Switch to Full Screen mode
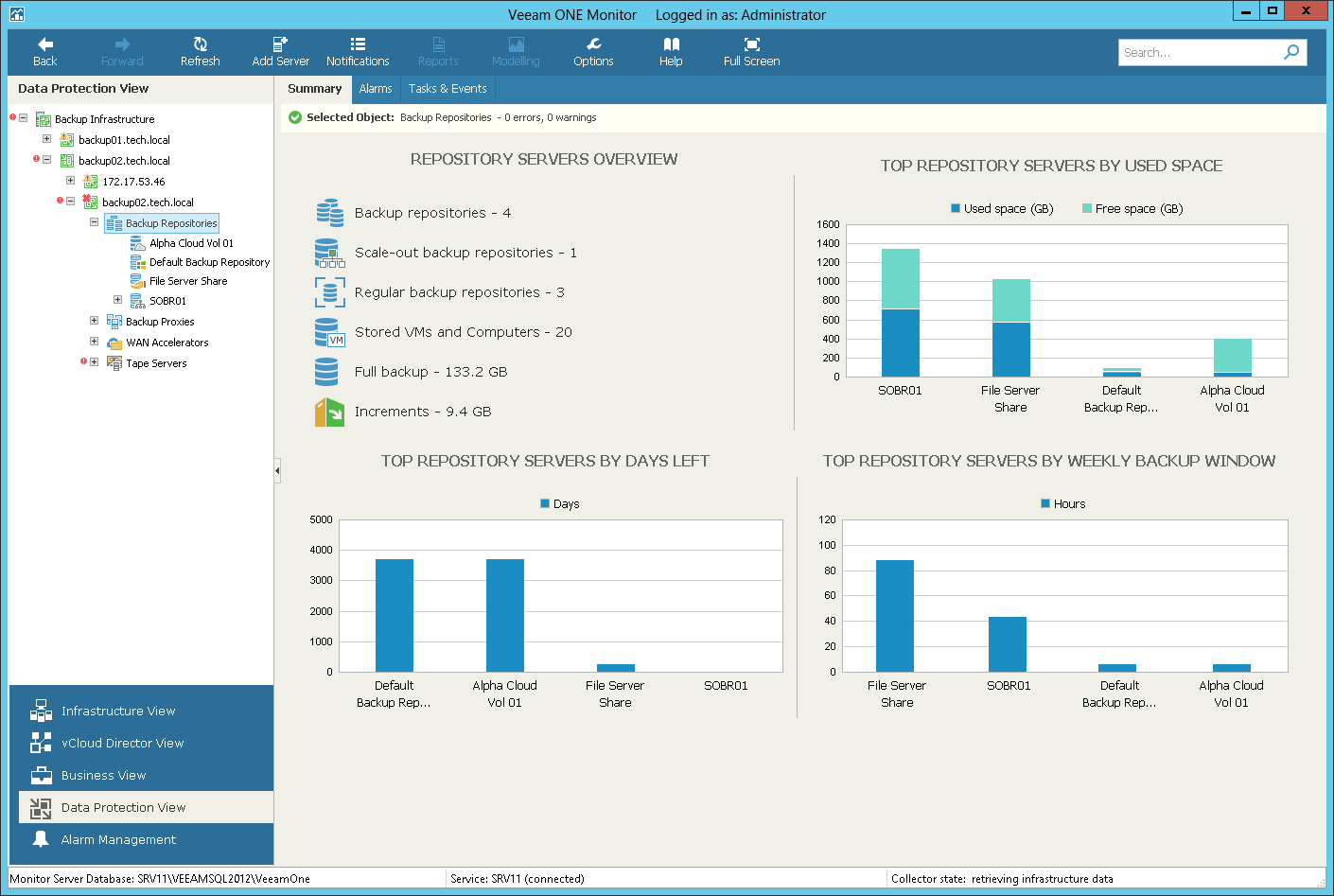Screen dimensions: 1334x896 [x=751, y=52]
